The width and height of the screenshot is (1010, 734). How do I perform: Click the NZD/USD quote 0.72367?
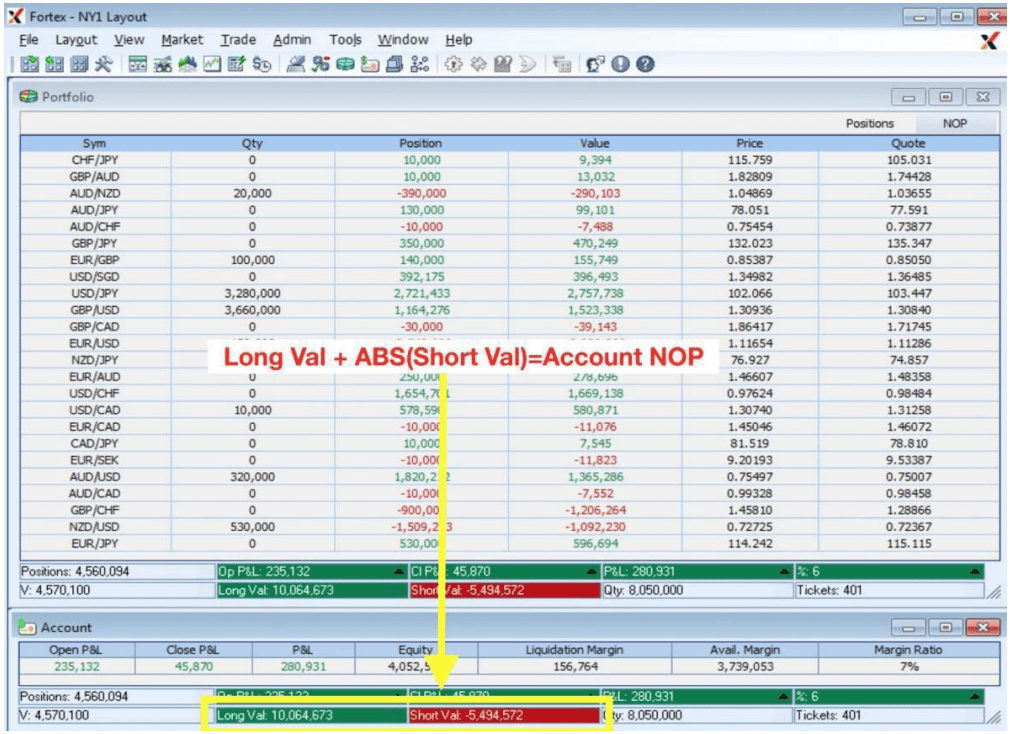coord(909,527)
